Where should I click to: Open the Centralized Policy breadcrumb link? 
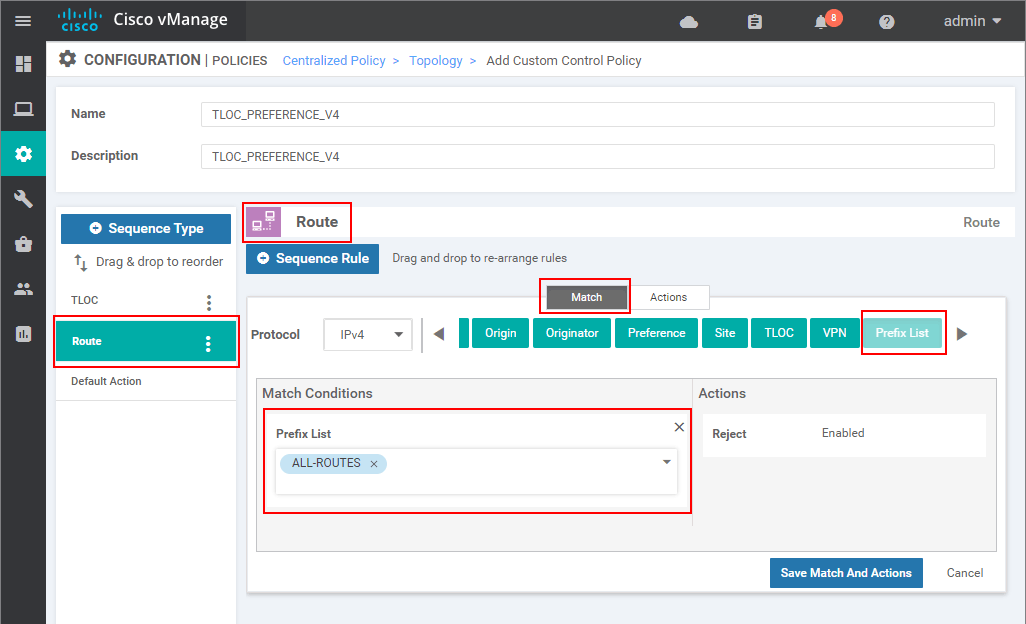[x=334, y=60]
